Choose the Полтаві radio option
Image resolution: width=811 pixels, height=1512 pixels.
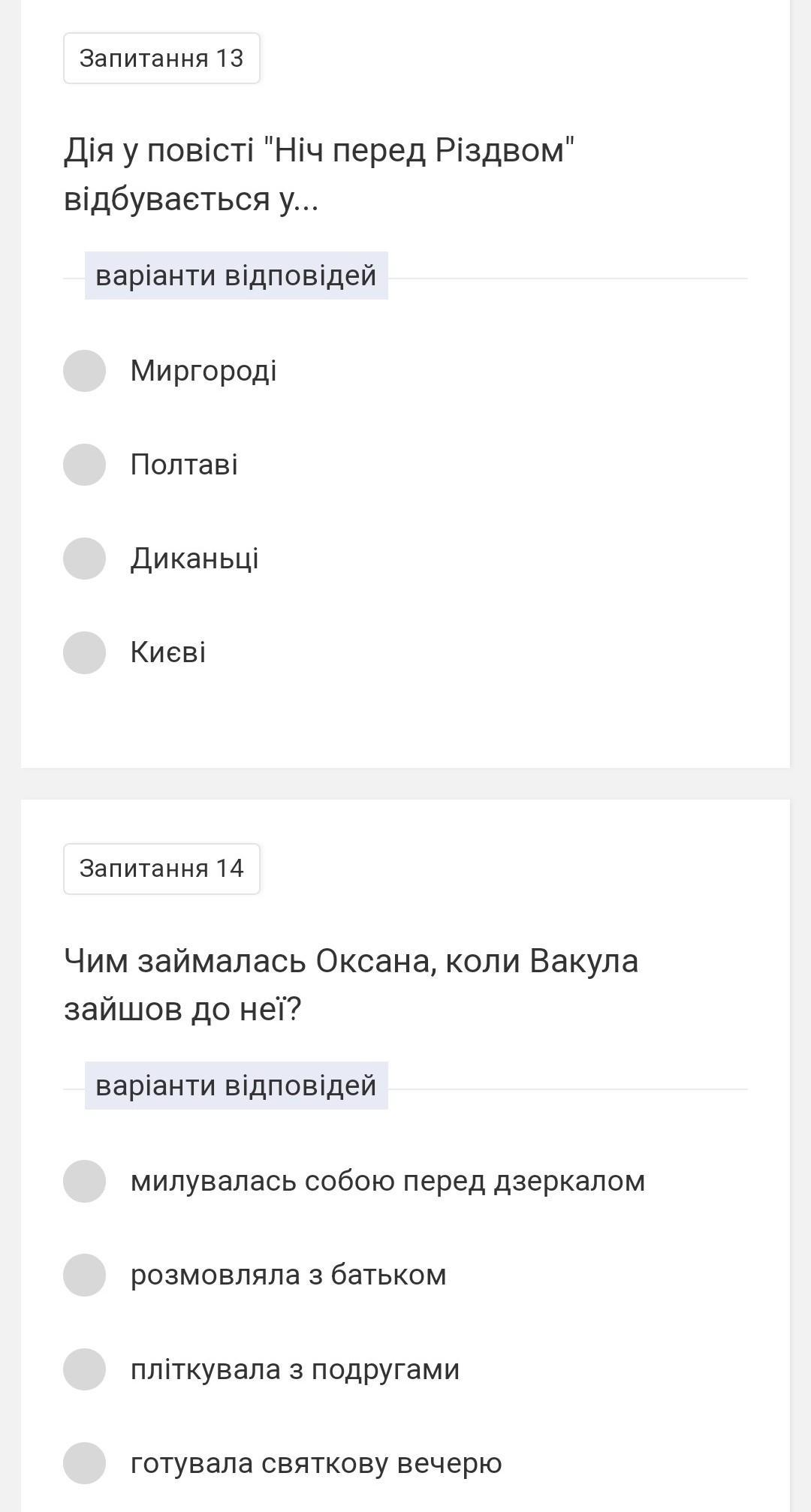(x=84, y=465)
